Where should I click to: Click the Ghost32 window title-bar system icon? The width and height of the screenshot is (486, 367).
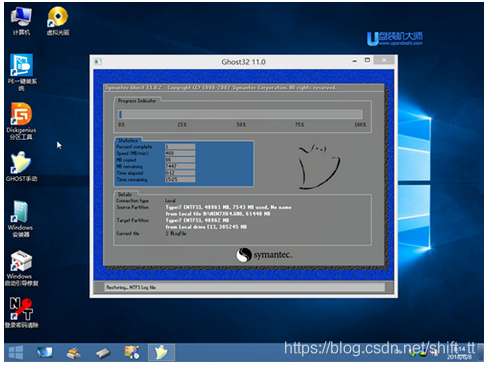(x=98, y=62)
